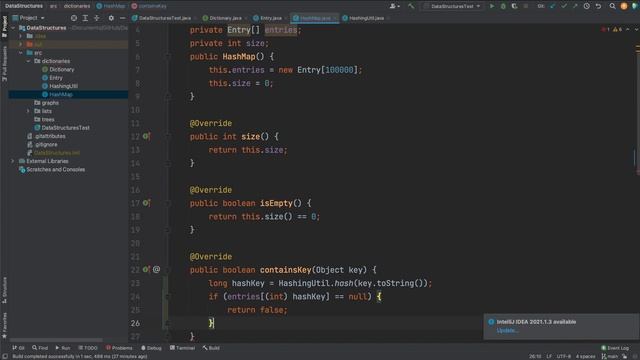Select the graphs package
The height and width of the screenshot is (360, 640).
[50, 103]
